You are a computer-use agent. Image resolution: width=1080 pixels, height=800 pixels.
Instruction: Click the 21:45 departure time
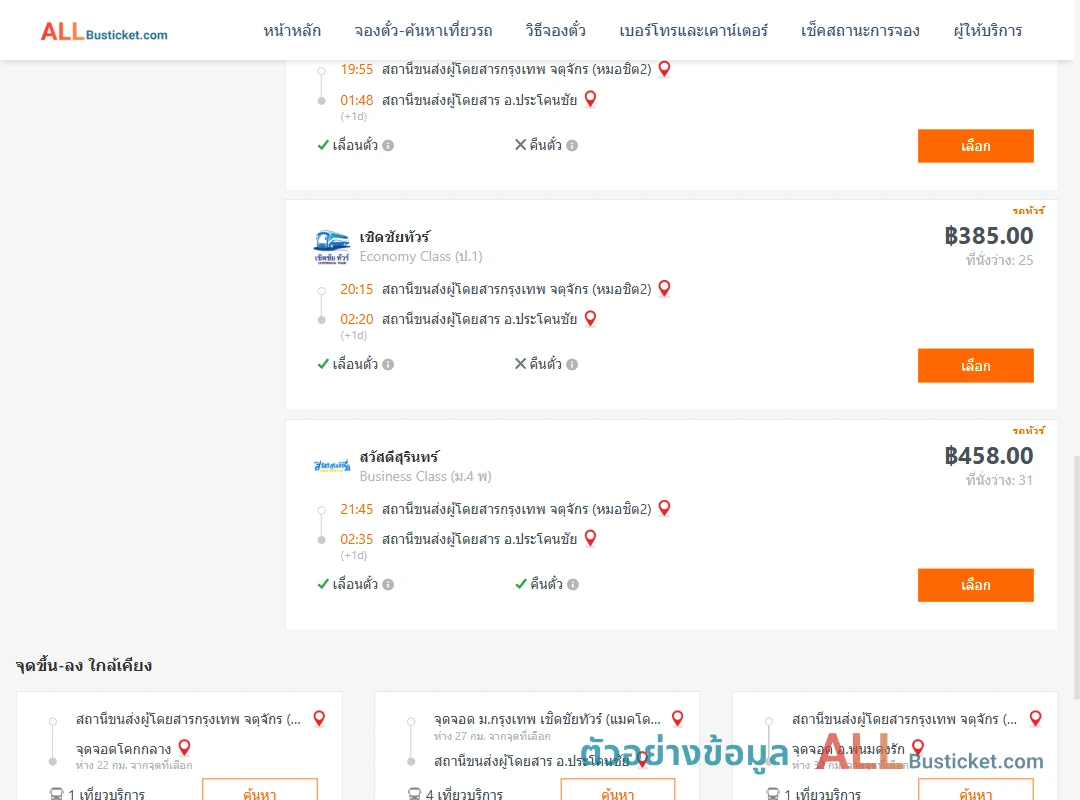pyautogui.click(x=356, y=509)
